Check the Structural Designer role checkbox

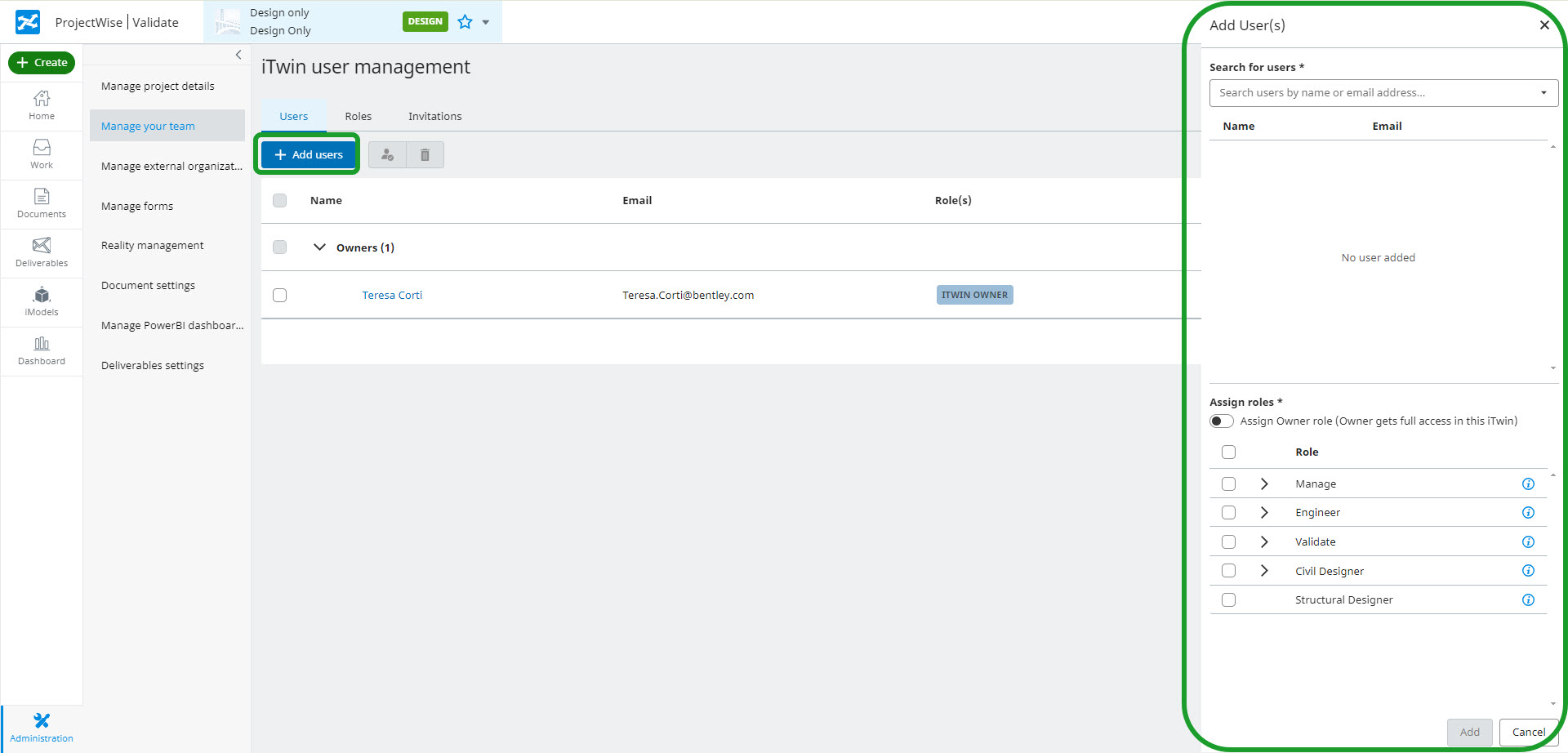tap(1228, 599)
